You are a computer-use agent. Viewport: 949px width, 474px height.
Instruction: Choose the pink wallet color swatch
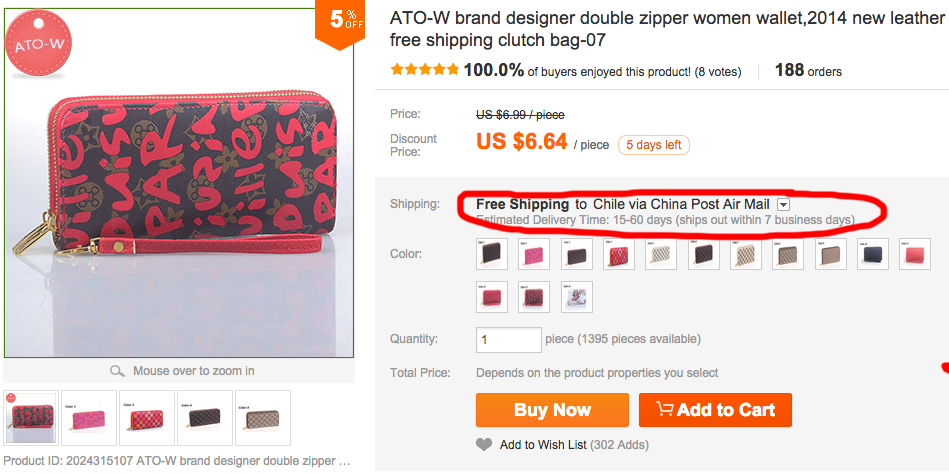(534, 255)
